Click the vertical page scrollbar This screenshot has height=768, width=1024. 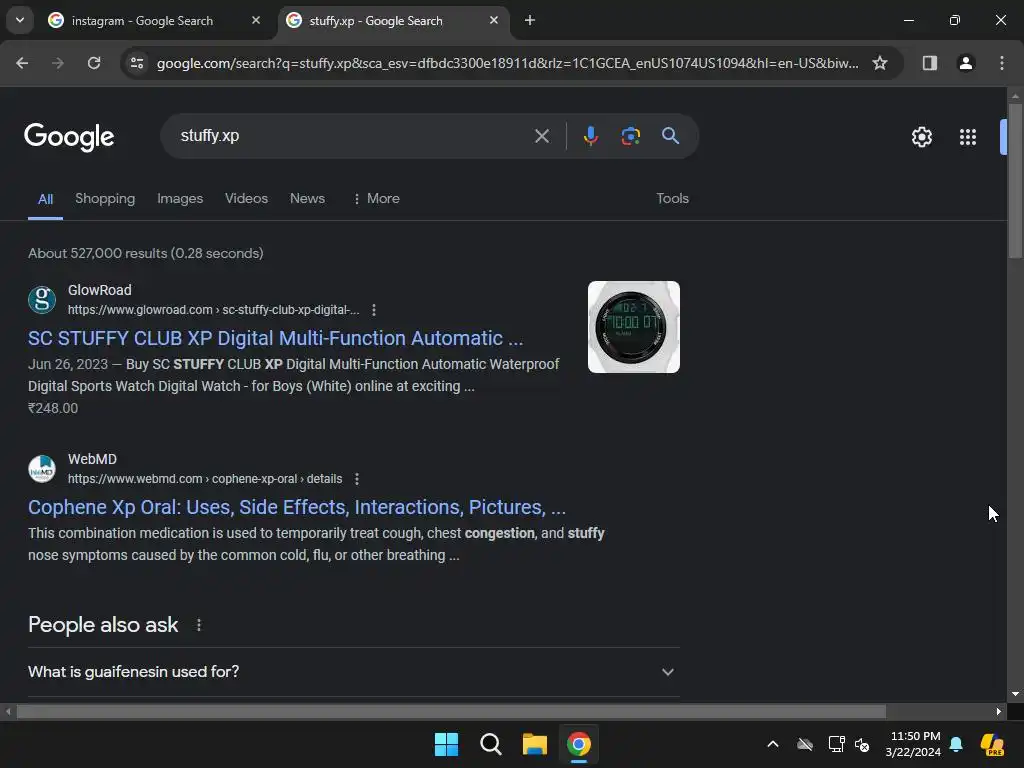pos(1015,180)
